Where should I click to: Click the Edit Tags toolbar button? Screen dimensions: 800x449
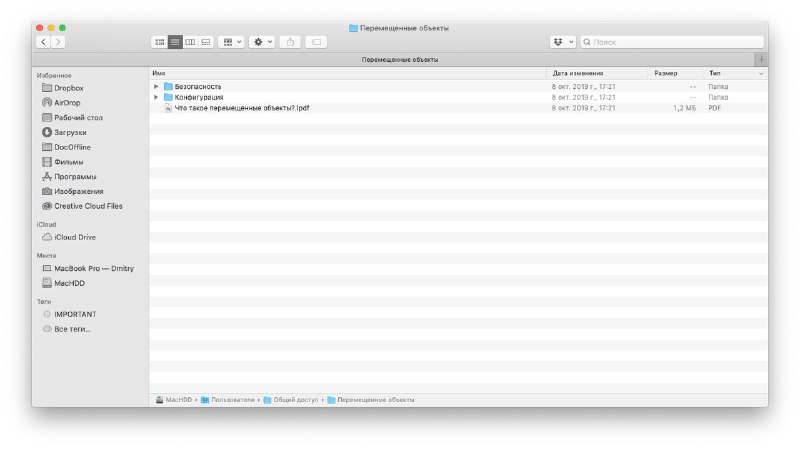[315, 42]
